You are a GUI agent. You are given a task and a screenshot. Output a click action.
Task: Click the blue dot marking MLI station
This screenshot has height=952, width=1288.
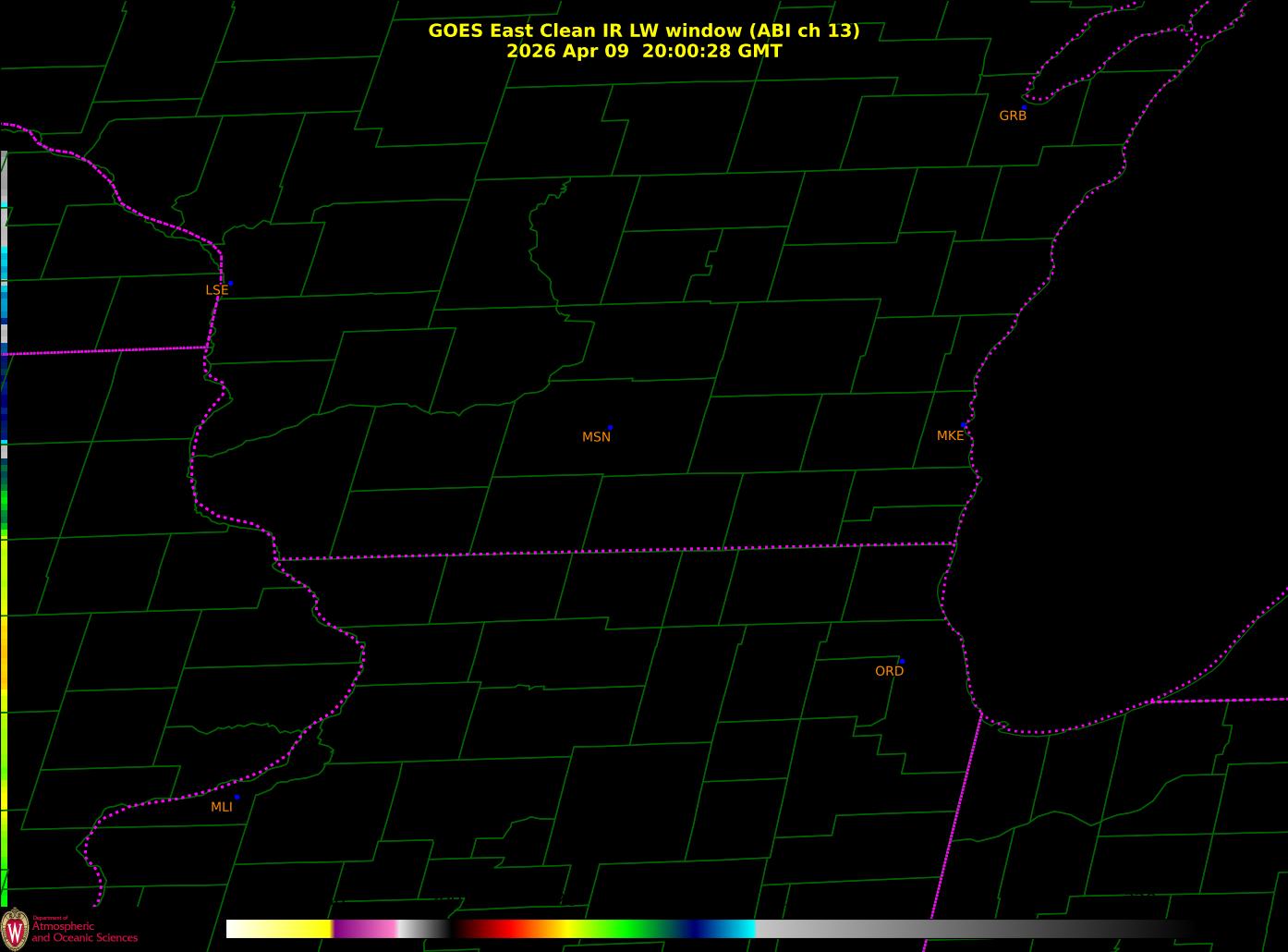coord(237,797)
